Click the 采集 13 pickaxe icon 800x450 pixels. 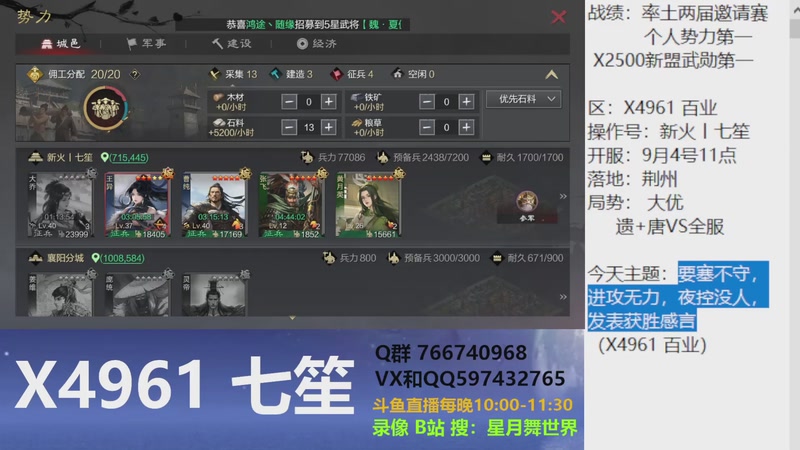215,74
